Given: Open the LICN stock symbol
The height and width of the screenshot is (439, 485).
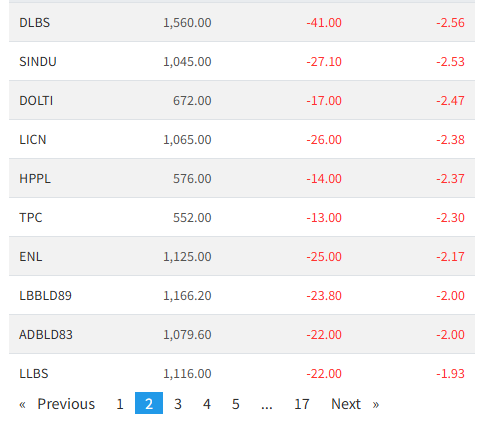Looking at the screenshot, I should coord(33,140).
